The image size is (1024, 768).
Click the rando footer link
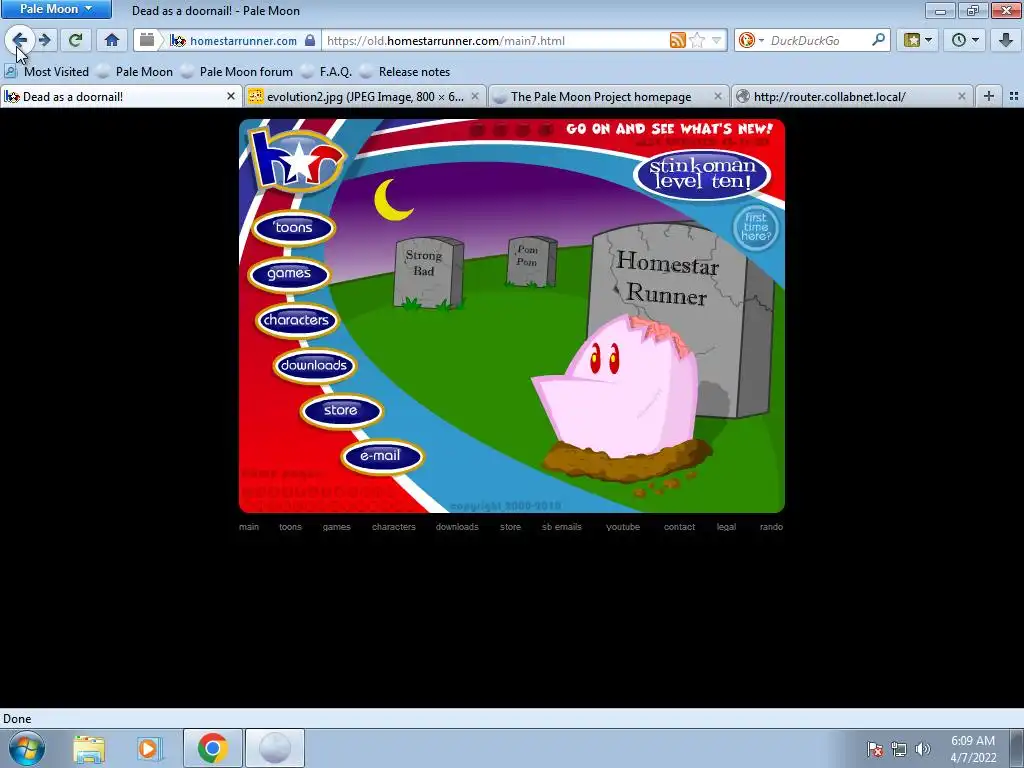pyautogui.click(x=771, y=527)
